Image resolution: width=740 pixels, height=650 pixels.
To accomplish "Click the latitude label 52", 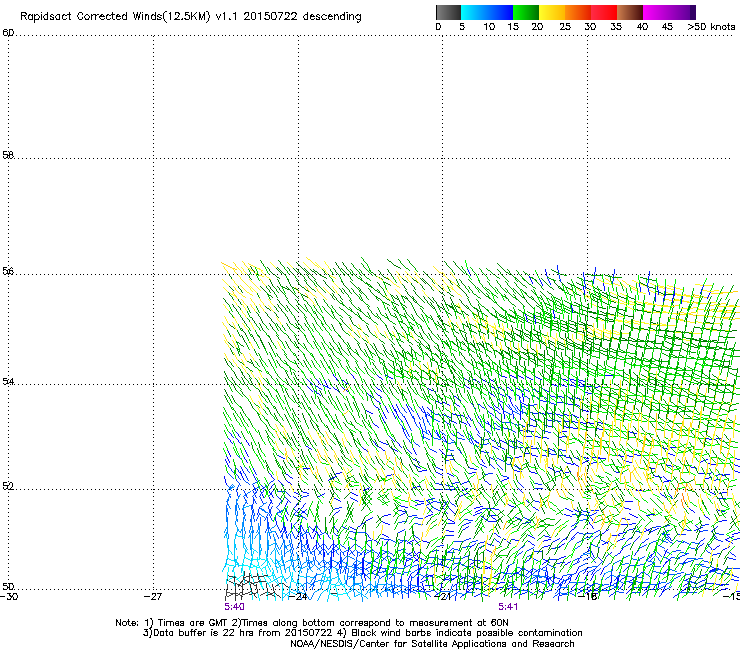I will click(x=8, y=486).
